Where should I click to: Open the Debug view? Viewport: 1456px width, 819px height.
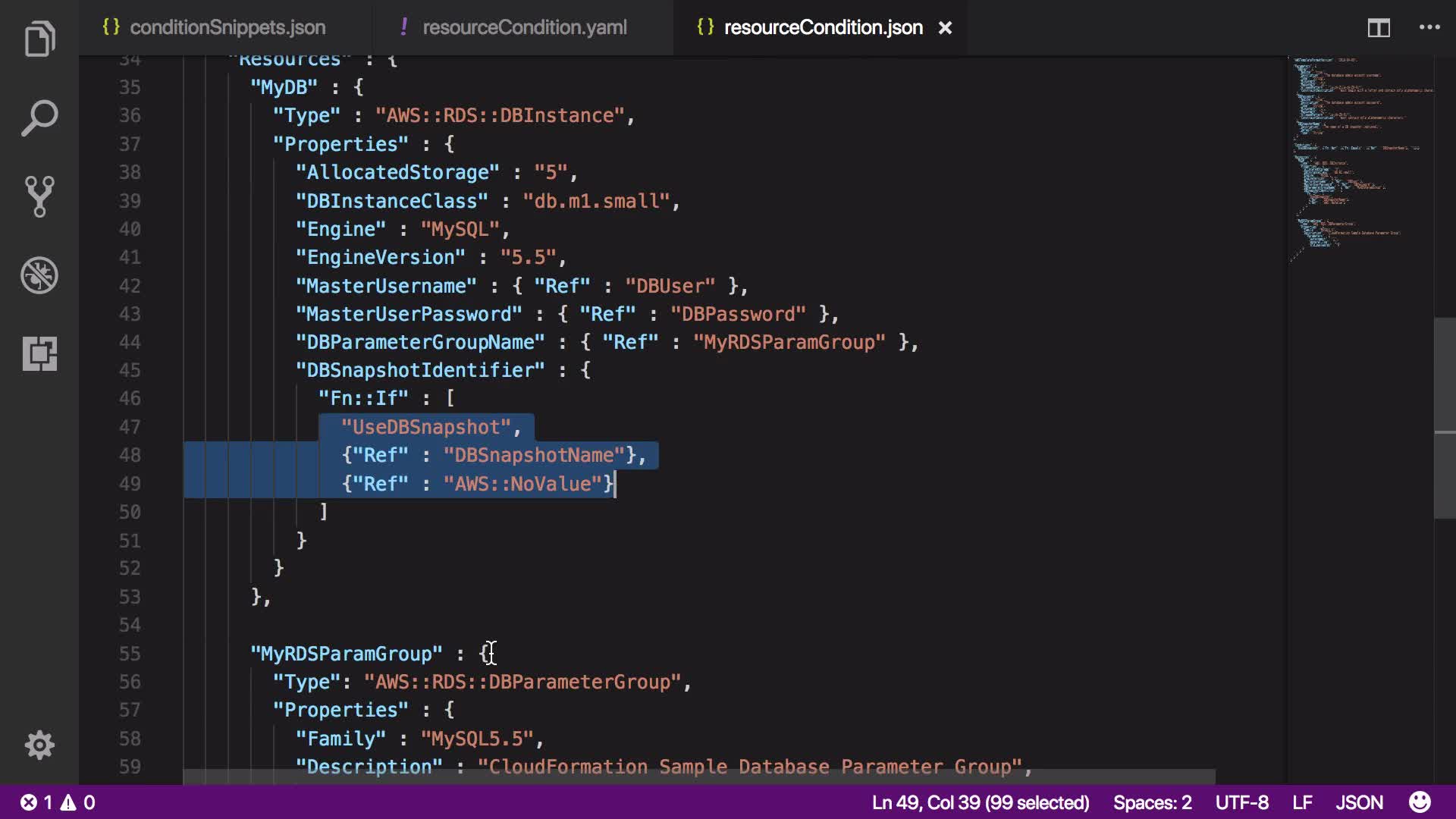[x=39, y=275]
